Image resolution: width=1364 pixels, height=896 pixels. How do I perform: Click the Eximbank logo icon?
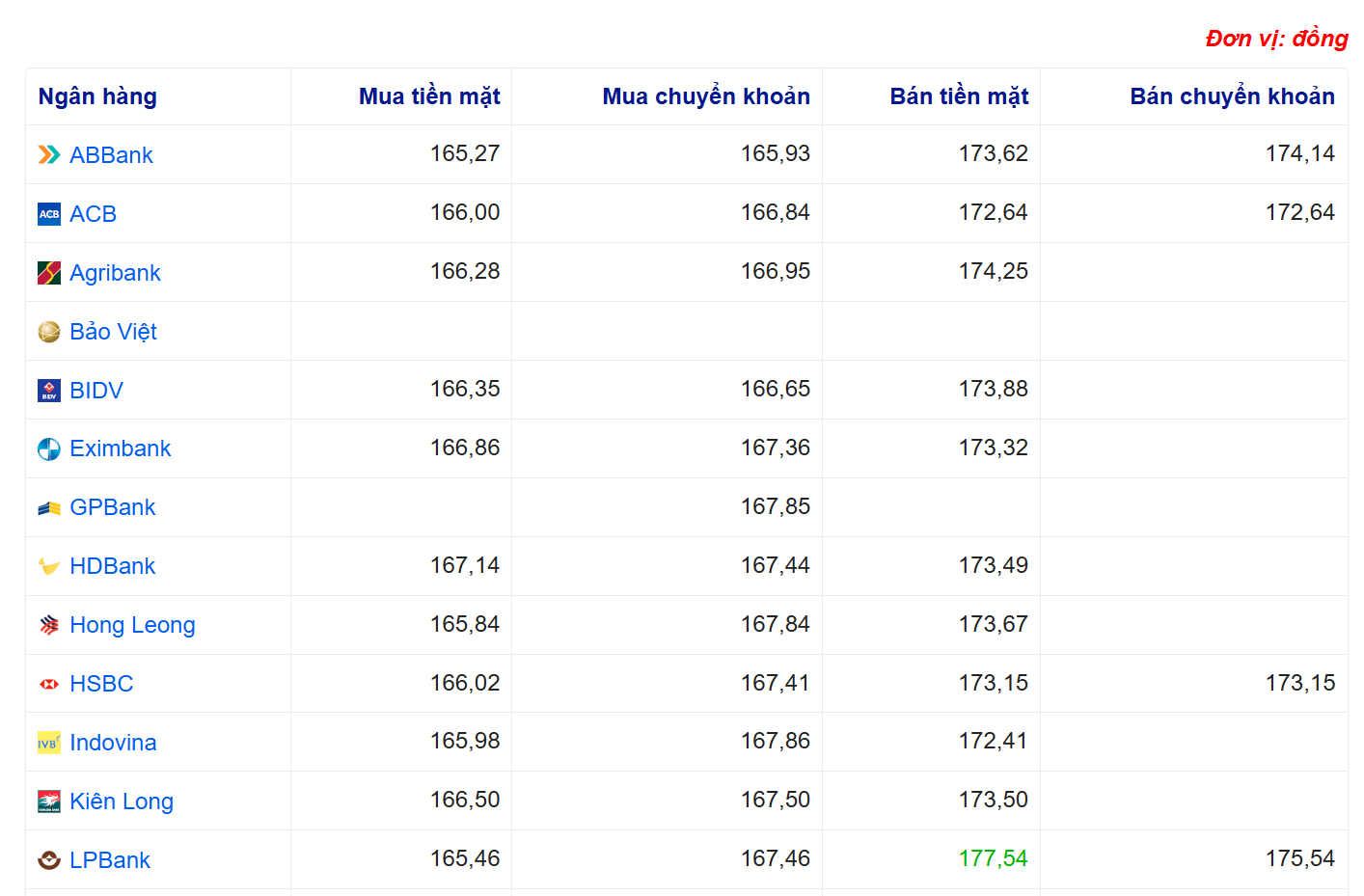[x=49, y=449]
